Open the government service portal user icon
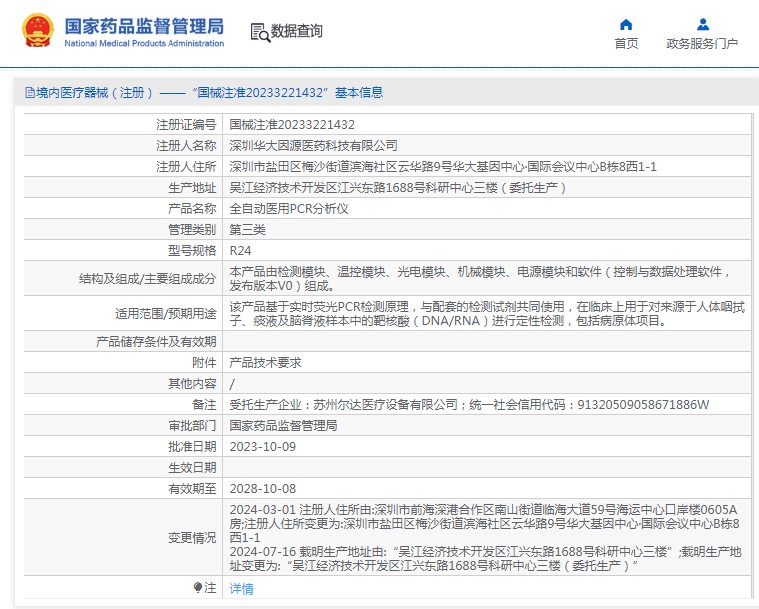Viewport: 759px width, 609px height. 702,24
